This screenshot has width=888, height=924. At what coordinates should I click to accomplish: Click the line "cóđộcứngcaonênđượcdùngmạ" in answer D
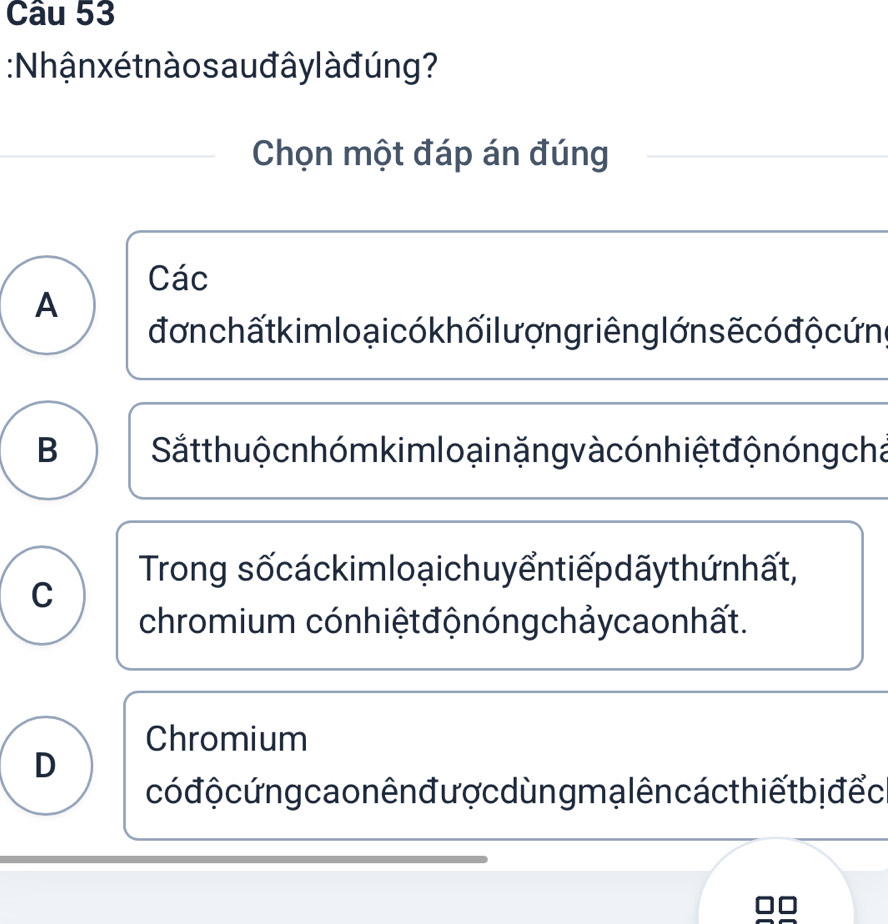(x=515, y=792)
